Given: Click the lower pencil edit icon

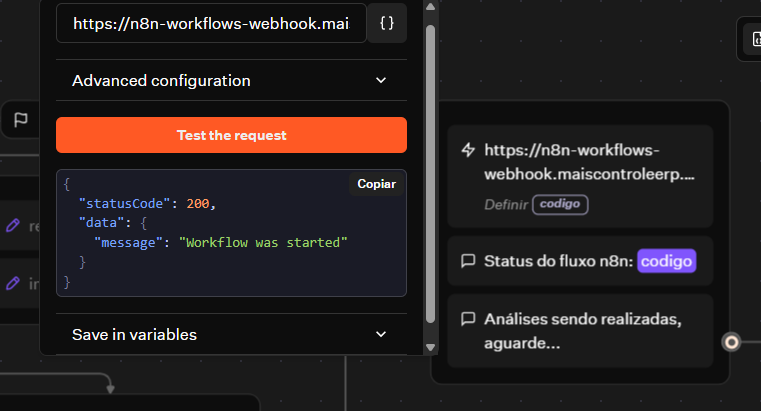Looking at the screenshot, I should 13,283.
